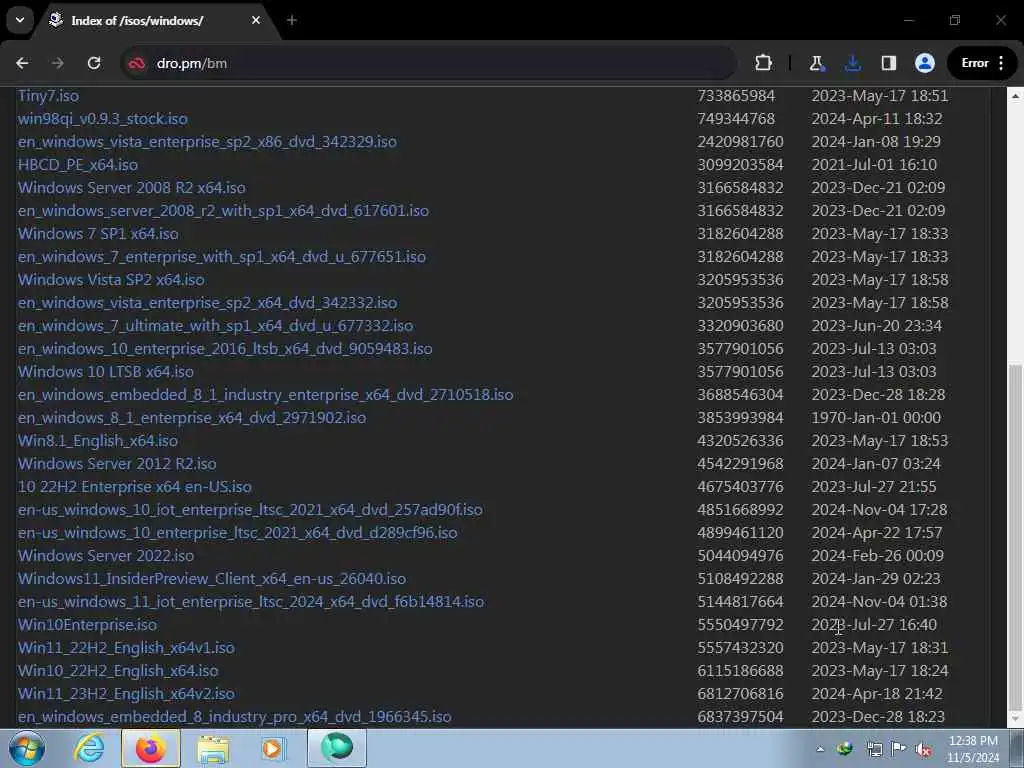Open en_windows_7_ultimate_with_sp1_x64 ISO link
The height and width of the screenshot is (768, 1024).
click(216, 326)
